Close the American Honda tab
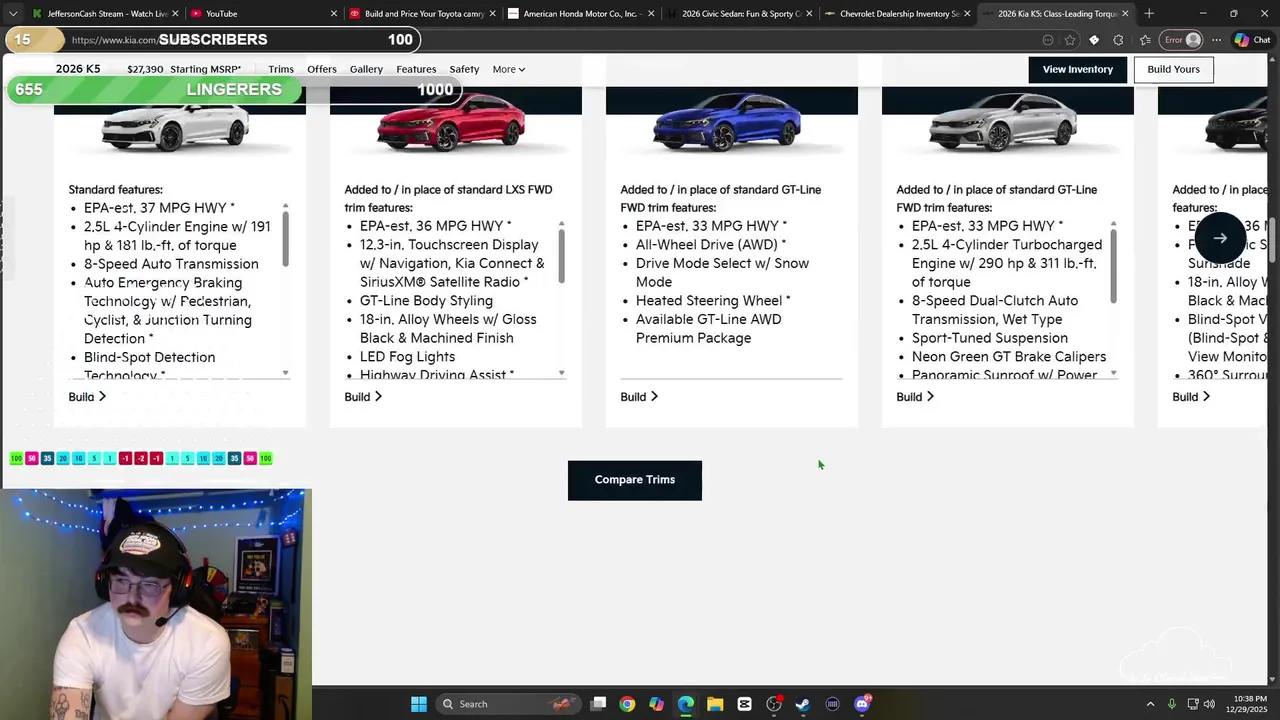 (x=650, y=14)
